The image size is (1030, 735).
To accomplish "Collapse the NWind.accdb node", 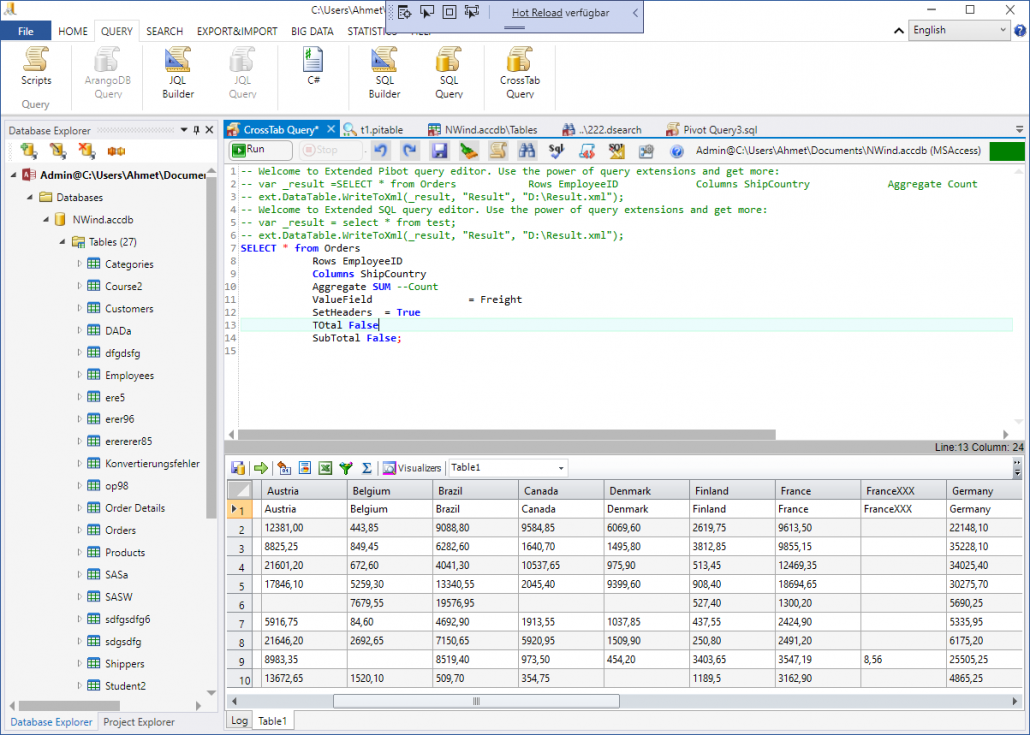I will pyautogui.click(x=46, y=219).
